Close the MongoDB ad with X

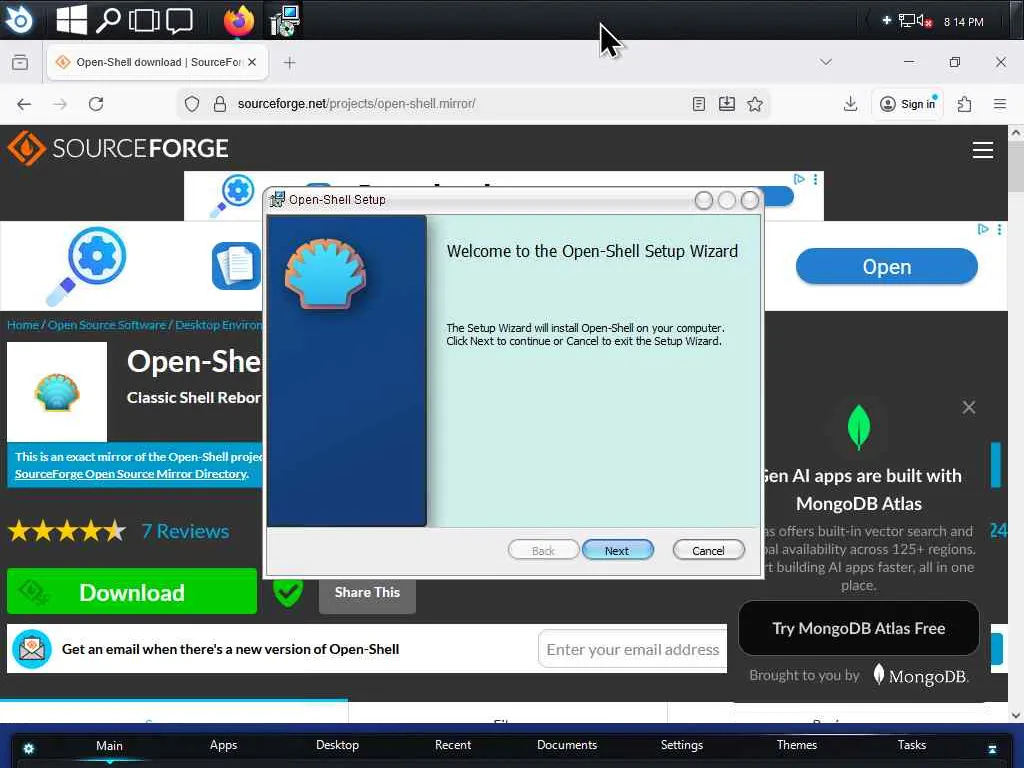[x=968, y=408]
